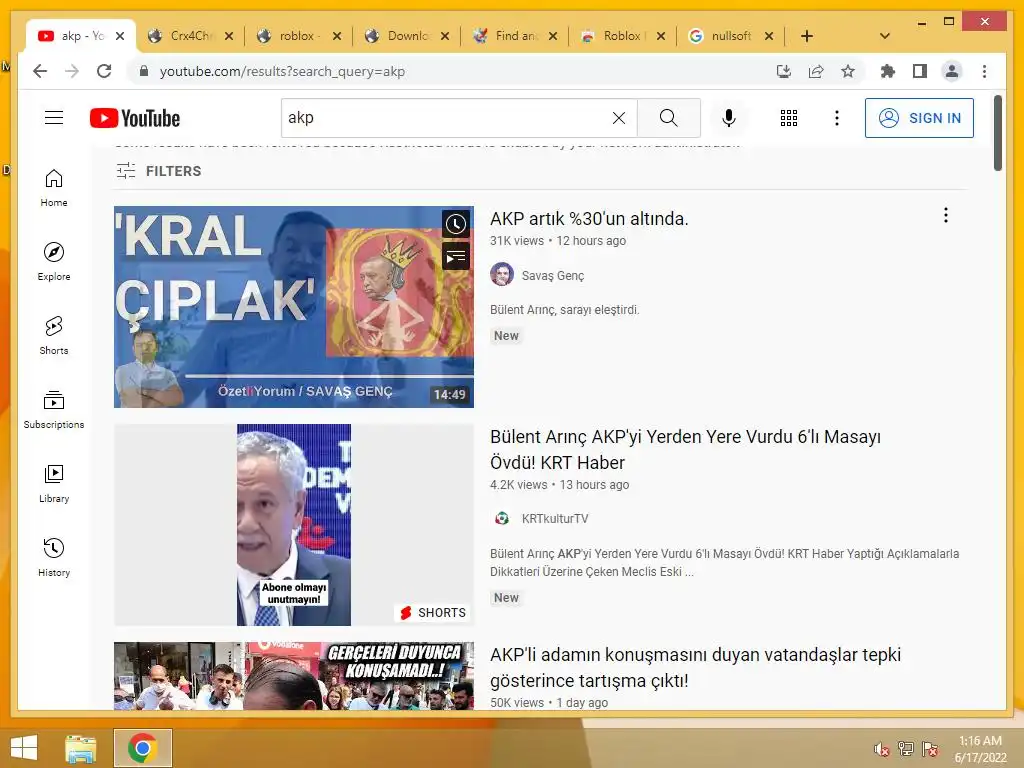The image size is (1024, 768).
Task: Open the search FILTERS panel
Action: tap(159, 171)
